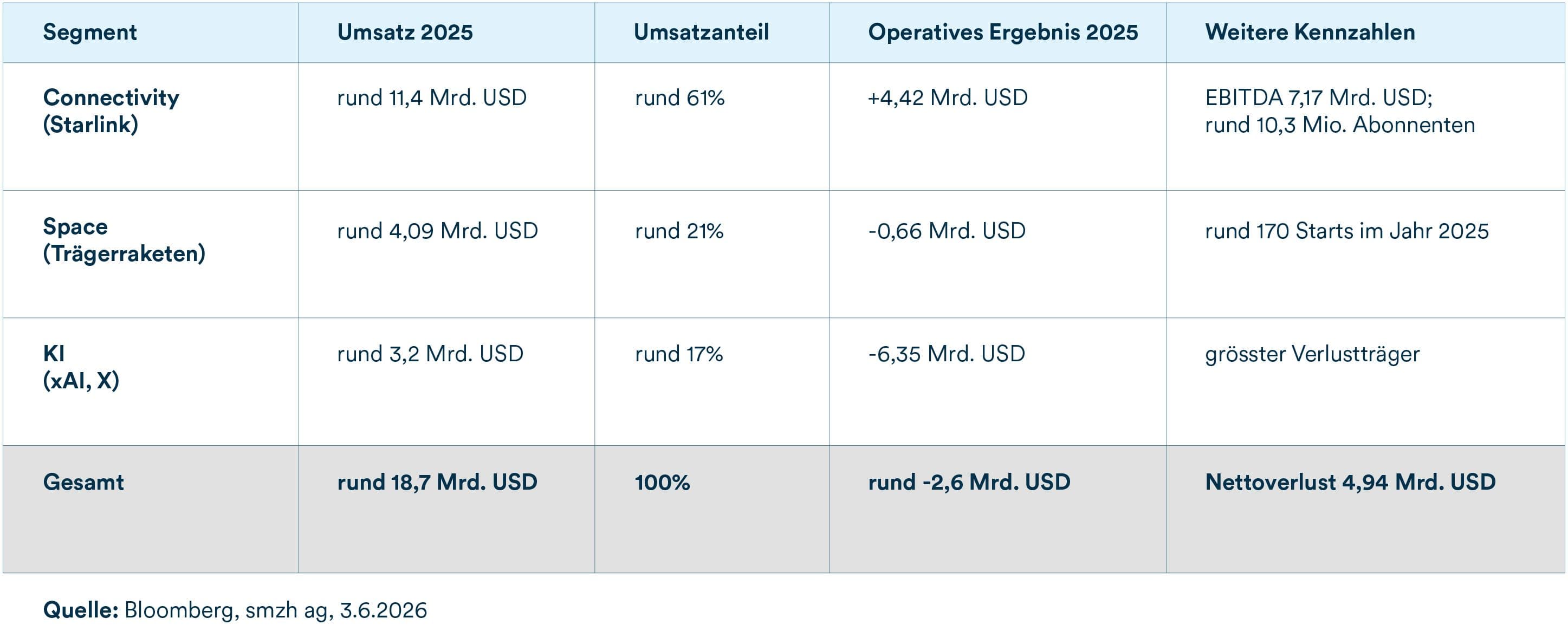Image resolution: width=1568 pixels, height=644 pixels.
Task: Select the rund 4,09 Mrd. USD cell
Action: pos(438,231)
